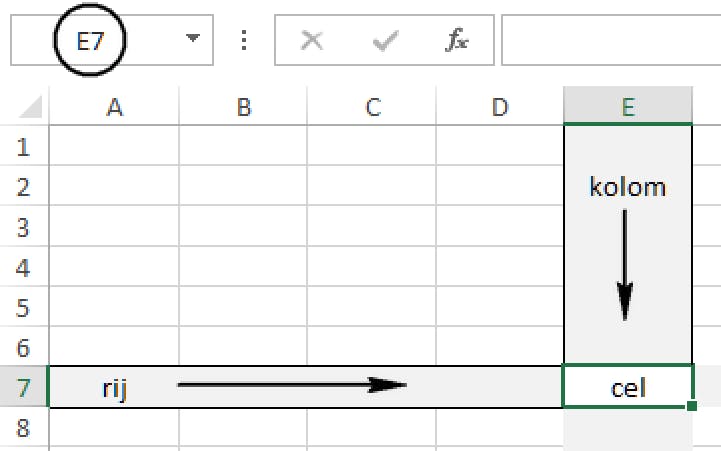Select column A header
The width and height of the screenshot is (721, 451).
pyautogui.click(x=114, y=107)
